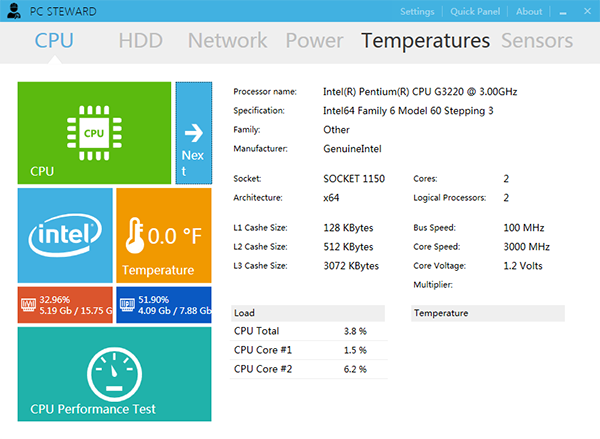Open the Power tab

click(x=314, y=41)
